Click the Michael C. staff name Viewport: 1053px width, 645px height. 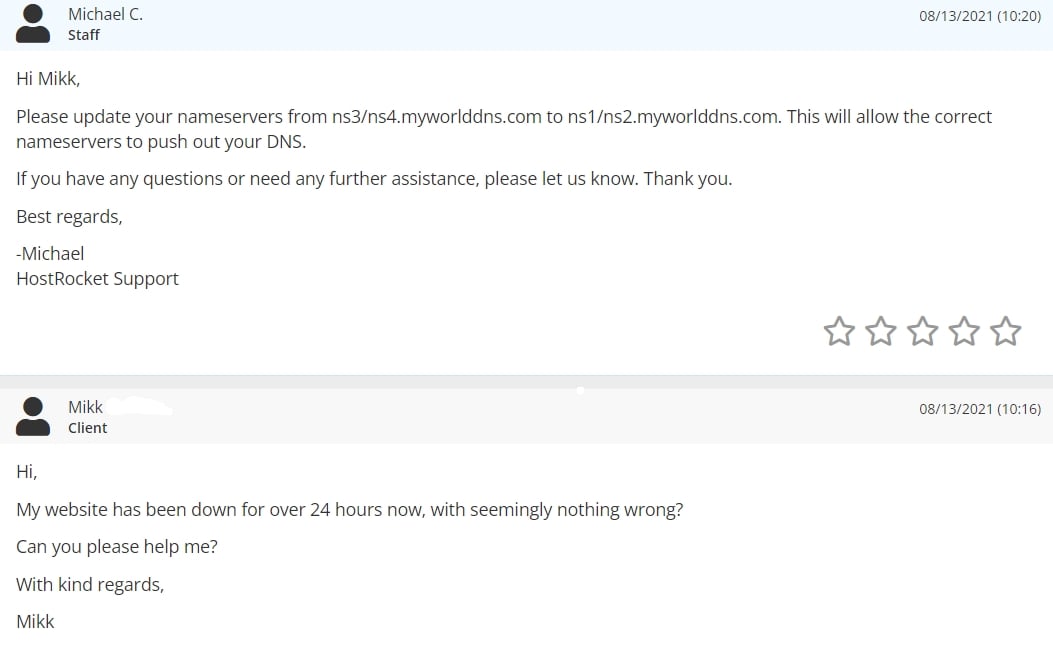pos(105,14)
